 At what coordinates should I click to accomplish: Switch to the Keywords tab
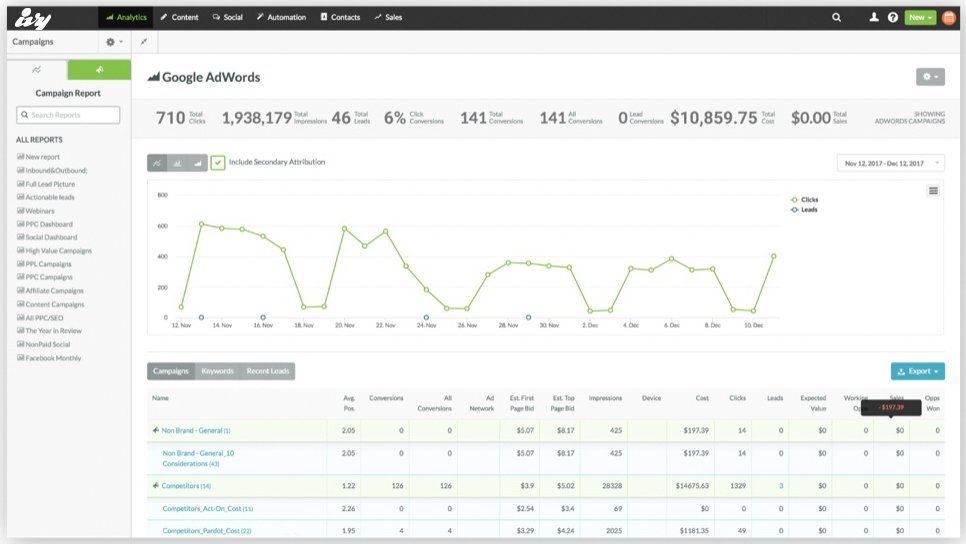[x=217, y=371]
